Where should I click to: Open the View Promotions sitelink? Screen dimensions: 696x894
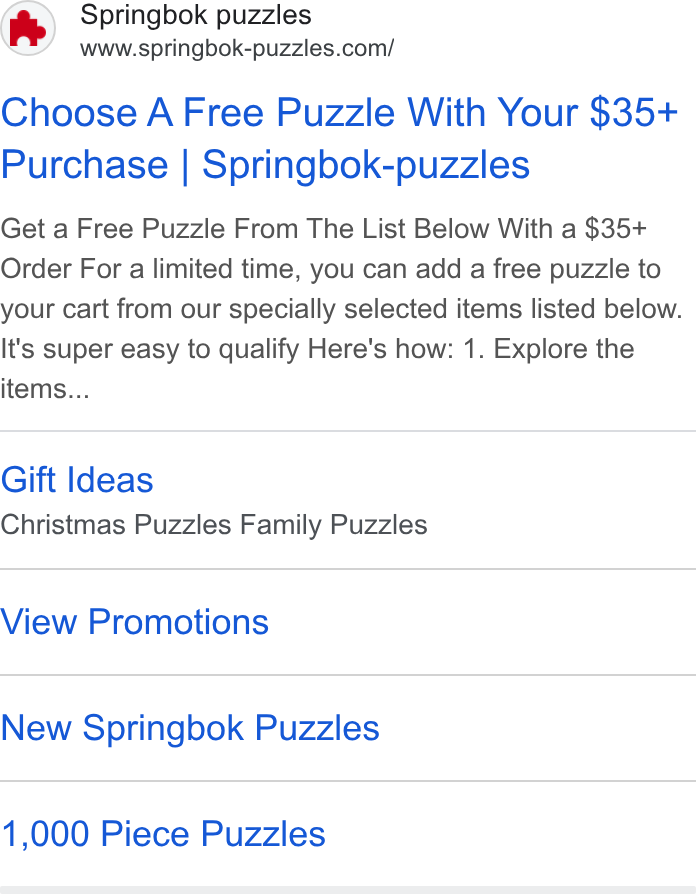click(135, 621)
